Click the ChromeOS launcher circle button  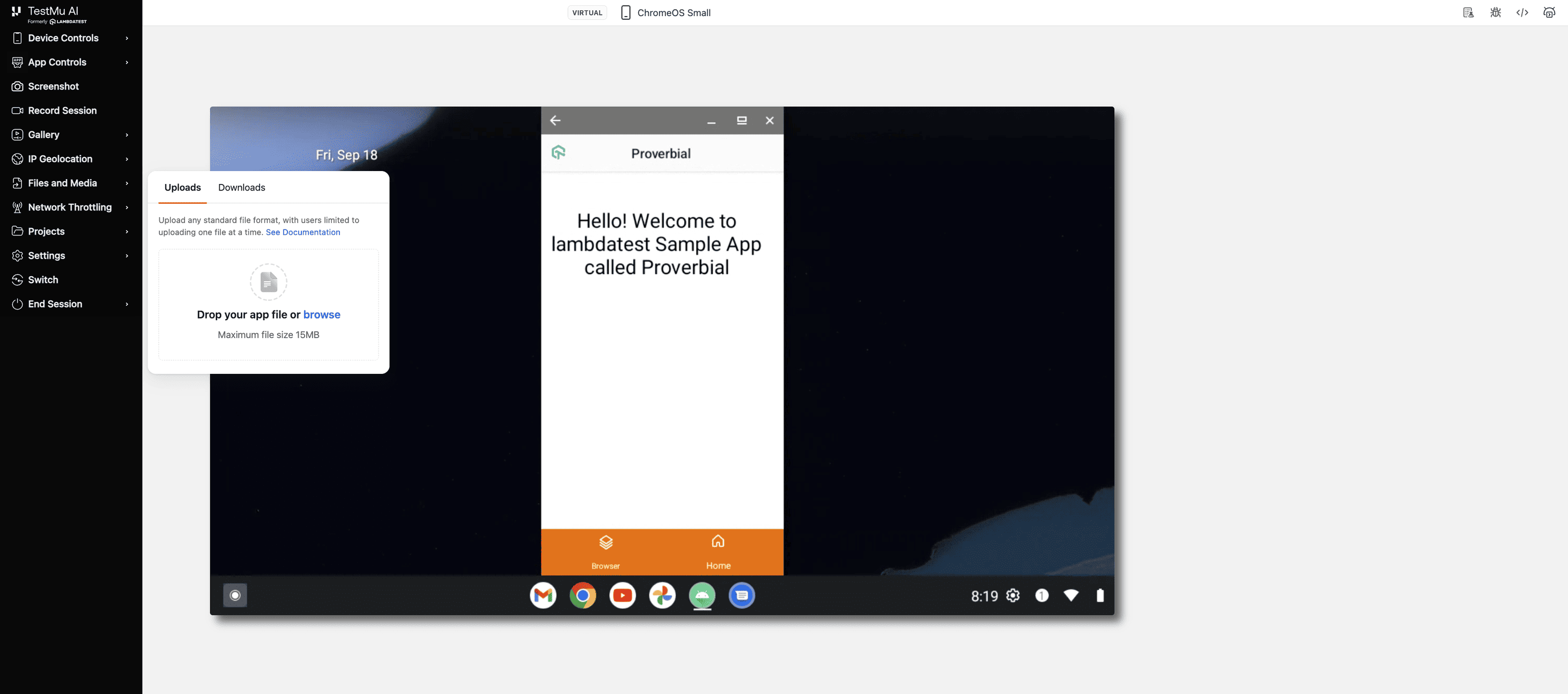(235, 595)
